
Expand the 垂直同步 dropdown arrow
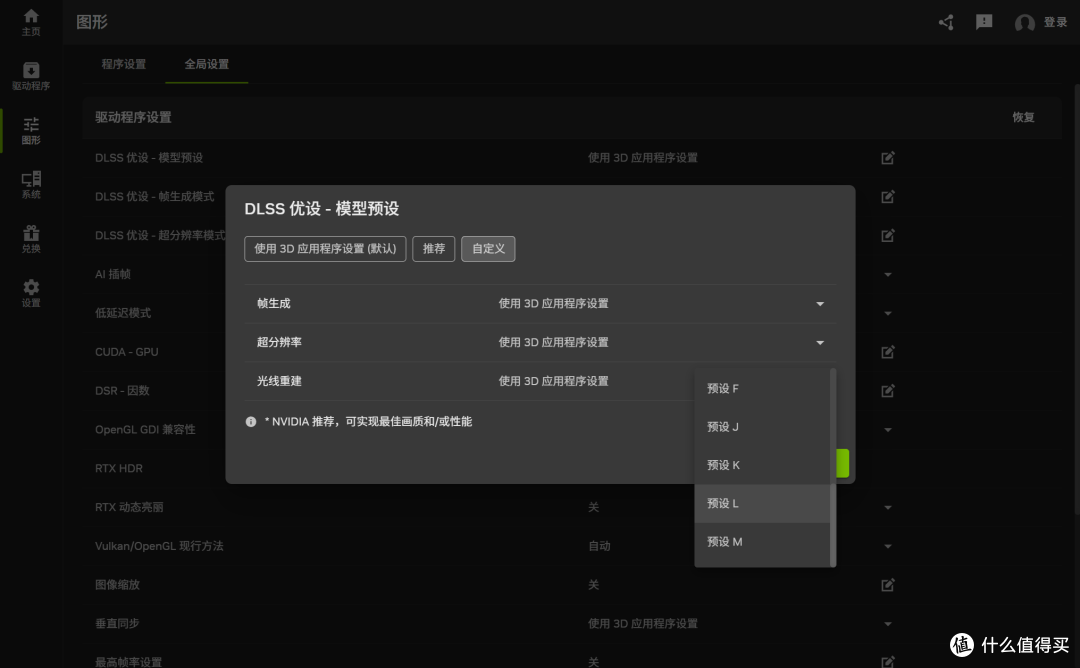click(888, 624)
